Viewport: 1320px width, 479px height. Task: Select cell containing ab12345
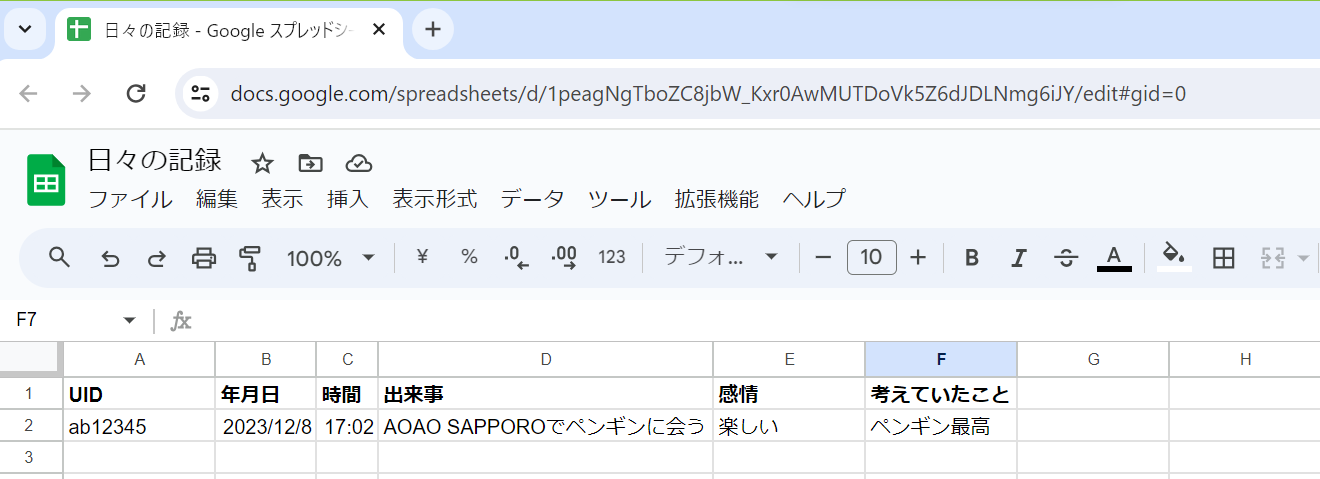click(x=139, y=426)
